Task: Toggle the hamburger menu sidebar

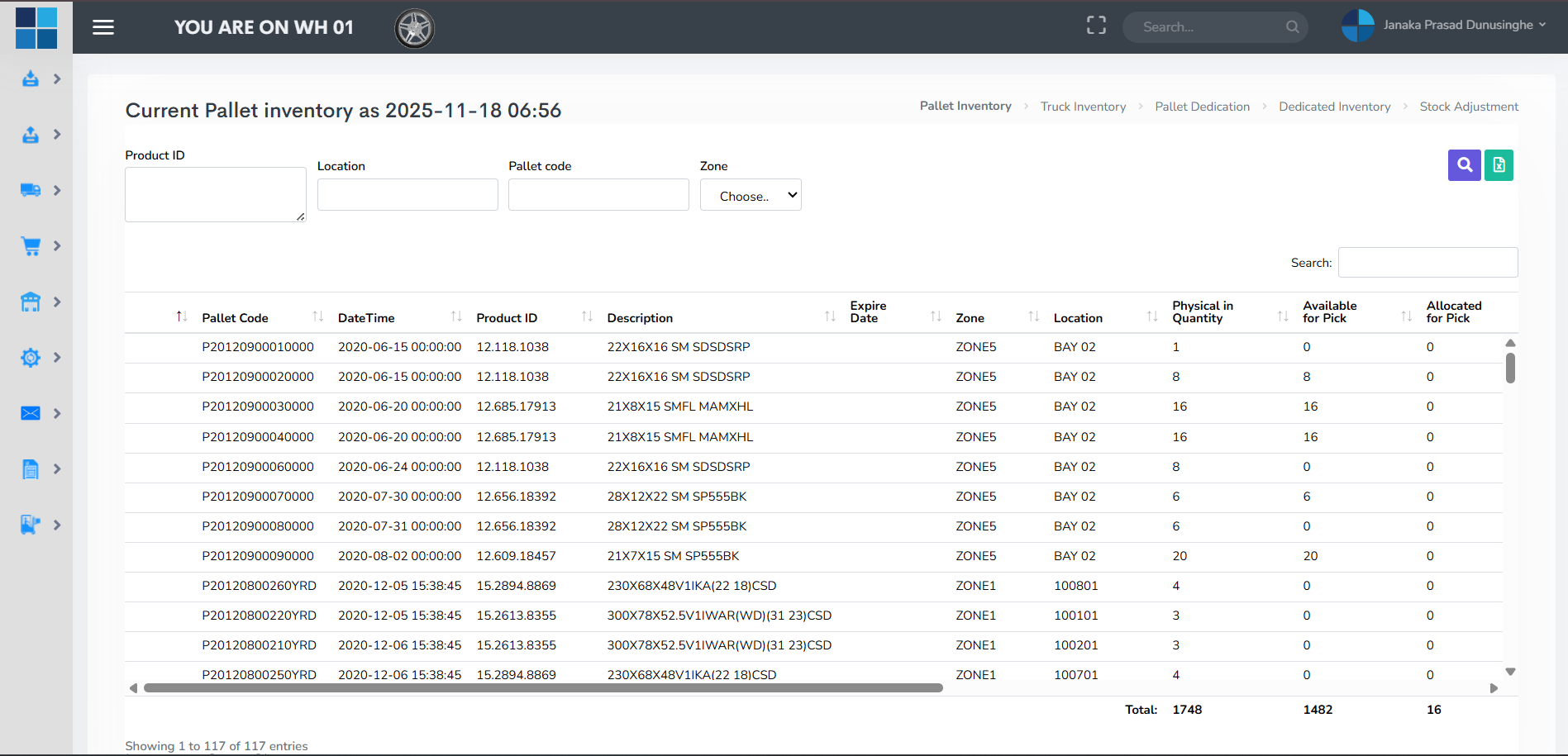Action: [x=103, y=27]
